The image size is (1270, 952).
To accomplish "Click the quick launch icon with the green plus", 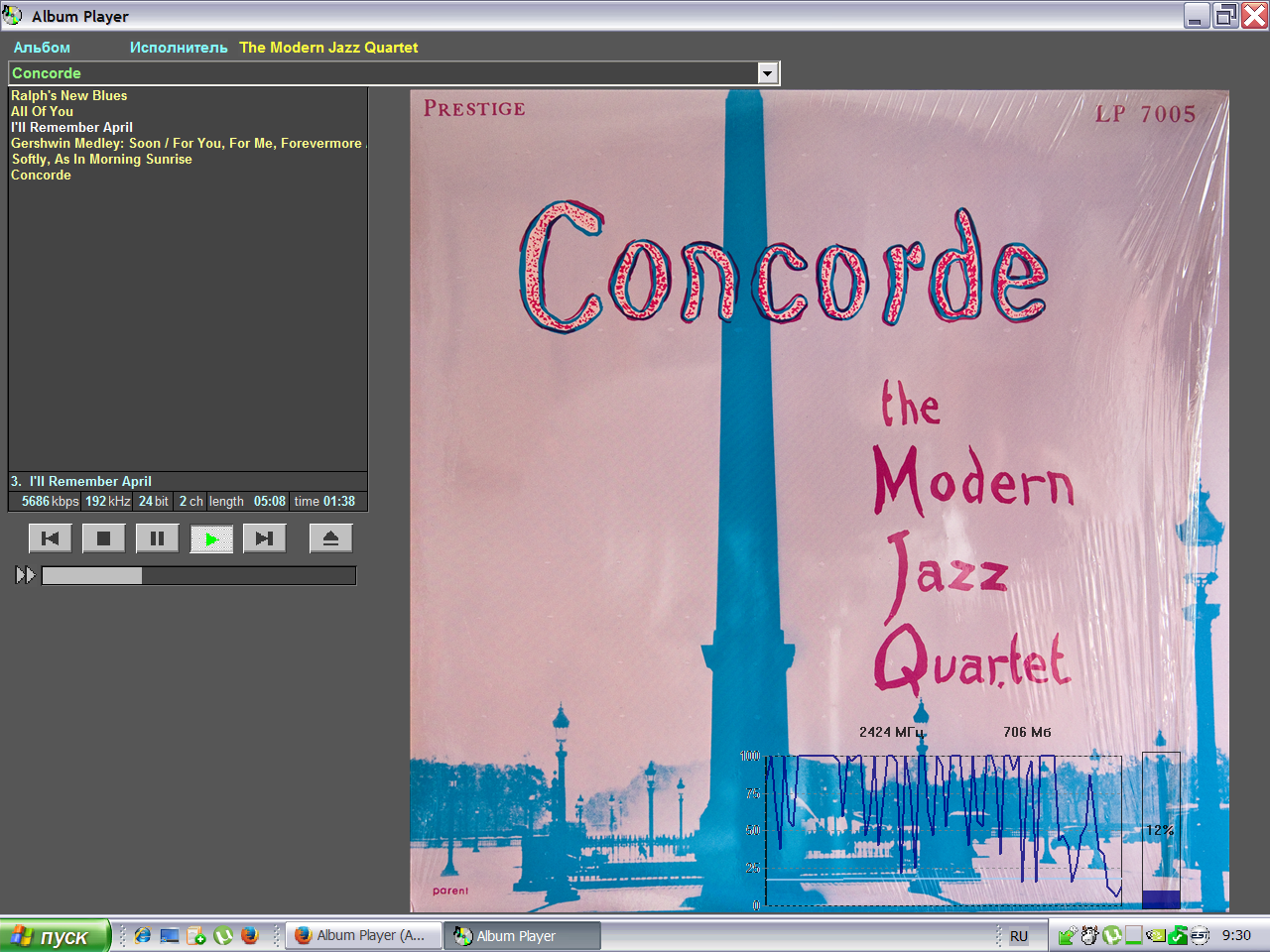I will pyautogui.click(x=195, y=935).
